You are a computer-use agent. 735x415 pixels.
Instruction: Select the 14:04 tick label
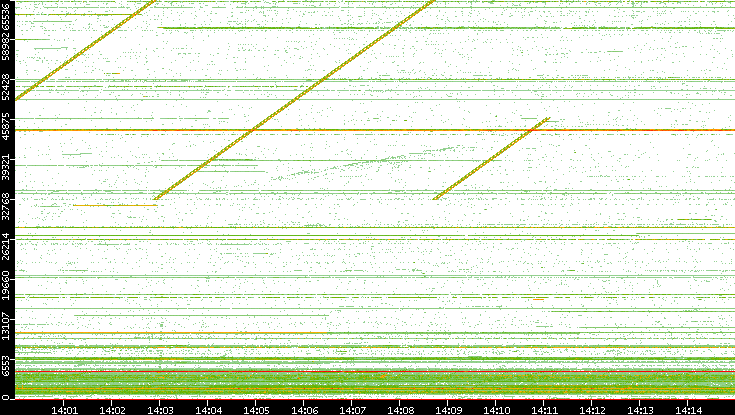(x=208, y=410)
